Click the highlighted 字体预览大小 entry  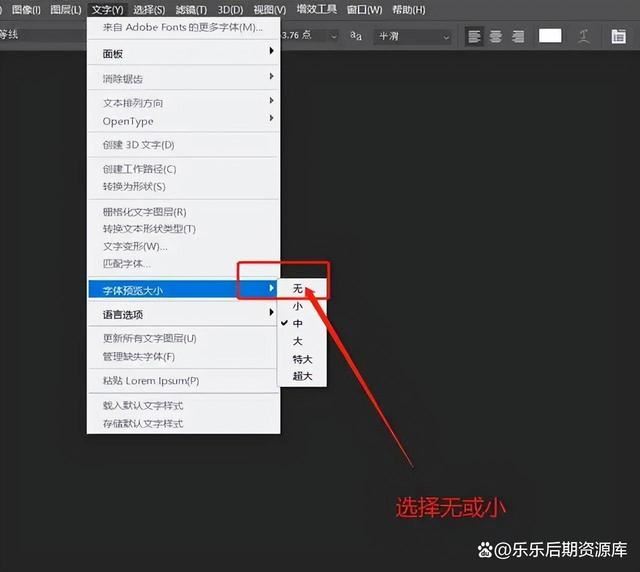pyautogui.click(x=184, y=290)
